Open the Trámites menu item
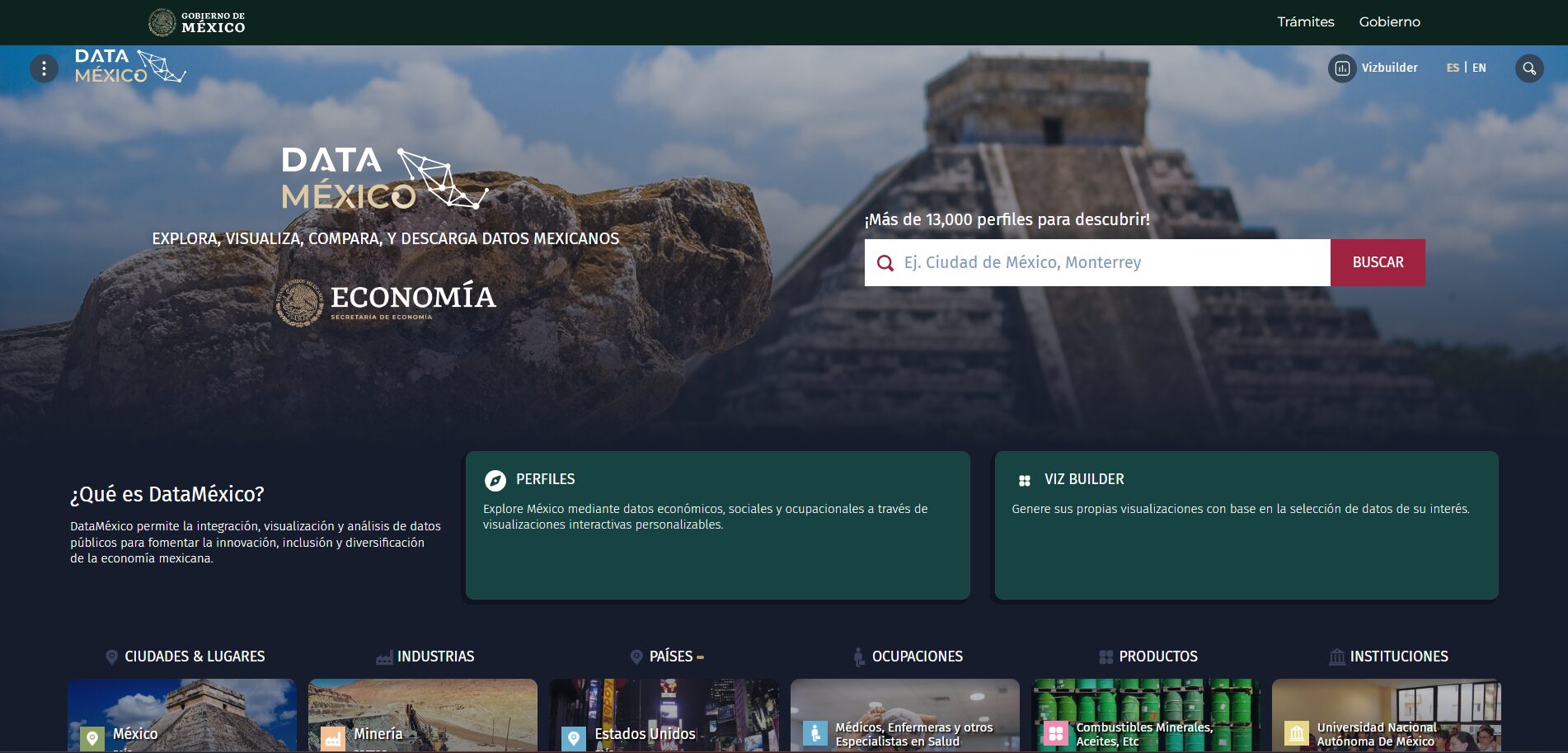1568x753 pixels. coord(1306,22)
